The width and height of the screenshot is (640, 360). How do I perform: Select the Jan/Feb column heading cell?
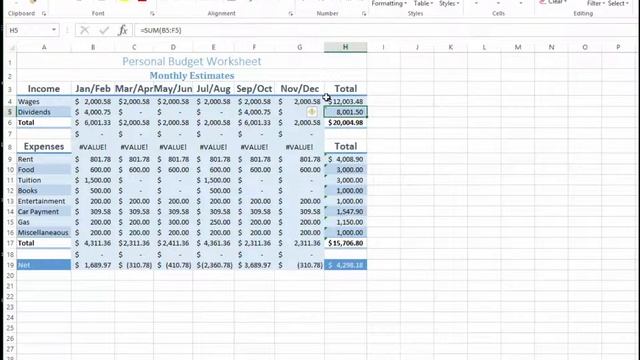tap(93, 89)
